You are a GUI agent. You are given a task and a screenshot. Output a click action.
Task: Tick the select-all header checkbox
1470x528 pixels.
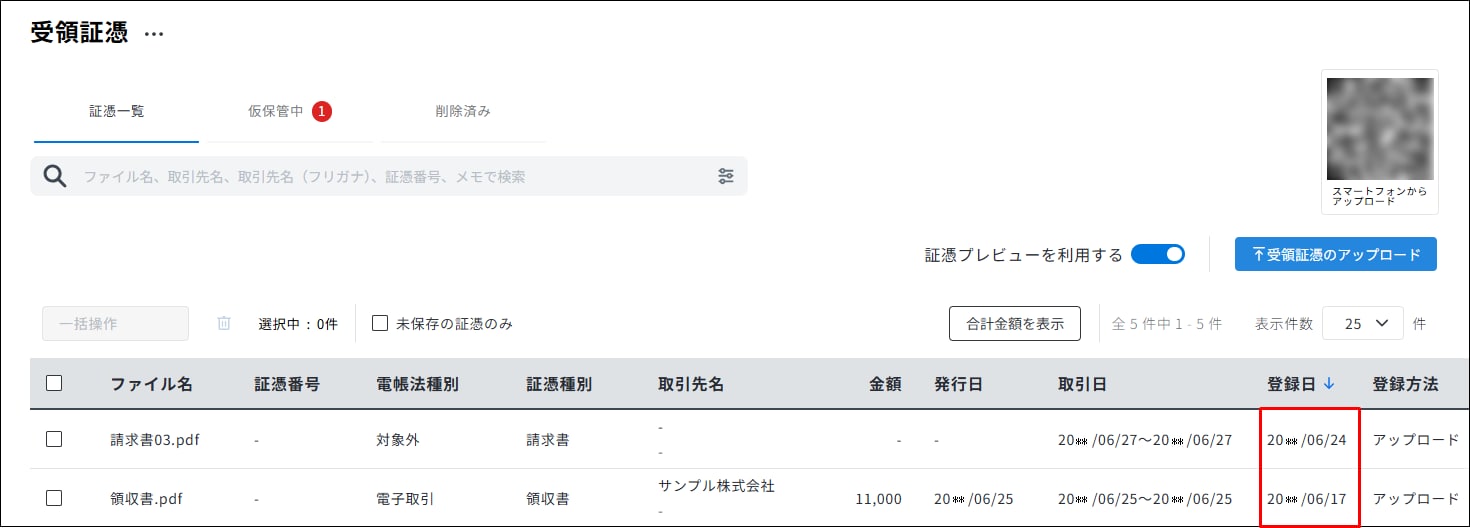(54, 383)
